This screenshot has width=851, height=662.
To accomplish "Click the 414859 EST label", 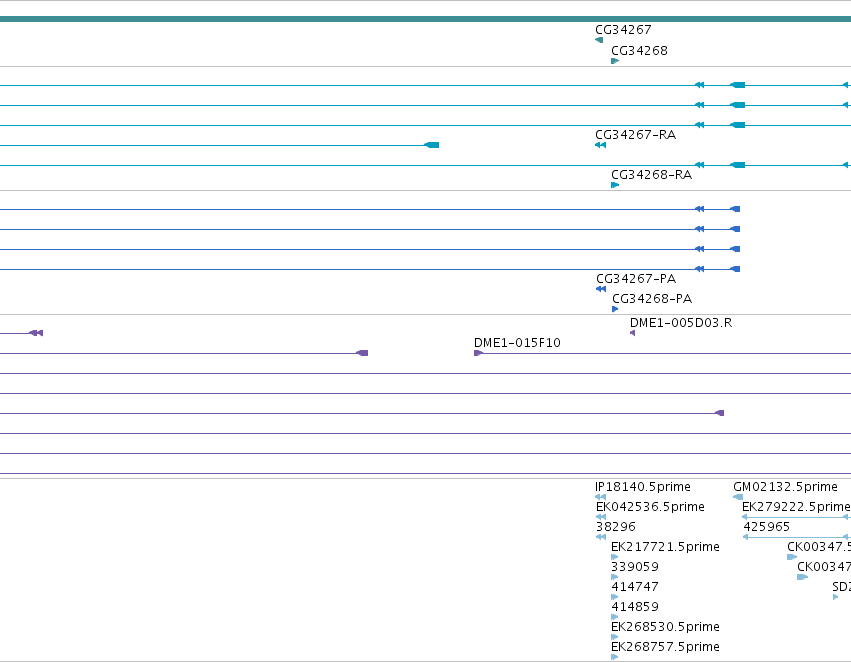I will tap(635, 607).
